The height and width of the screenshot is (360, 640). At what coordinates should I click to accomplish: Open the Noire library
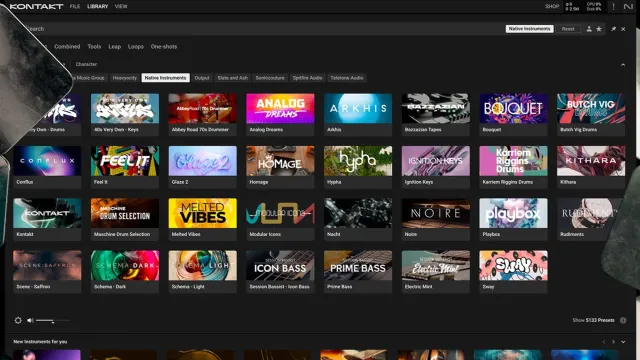tap(436, 219)
